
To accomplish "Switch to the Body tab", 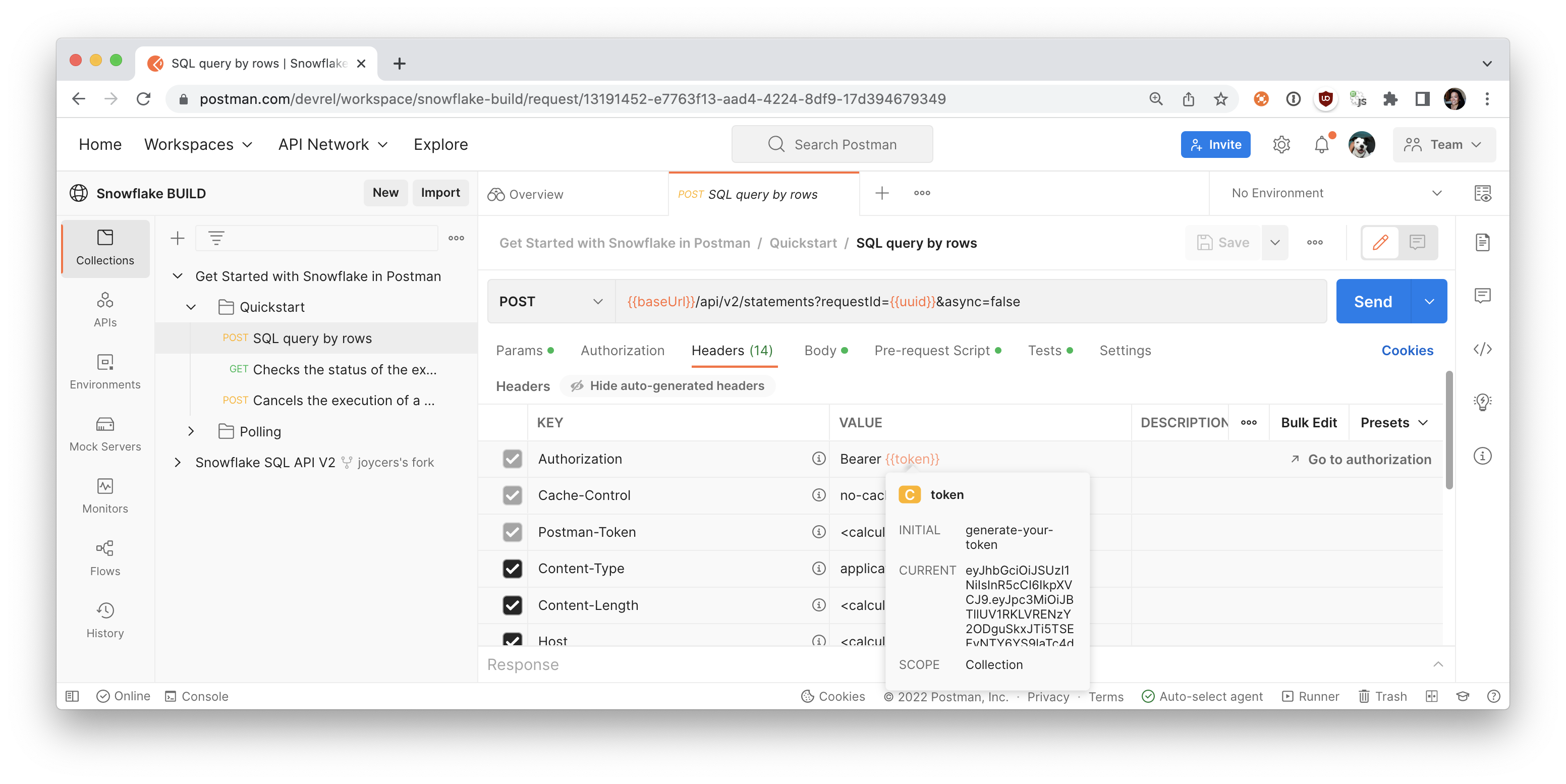I will point(819,351).
